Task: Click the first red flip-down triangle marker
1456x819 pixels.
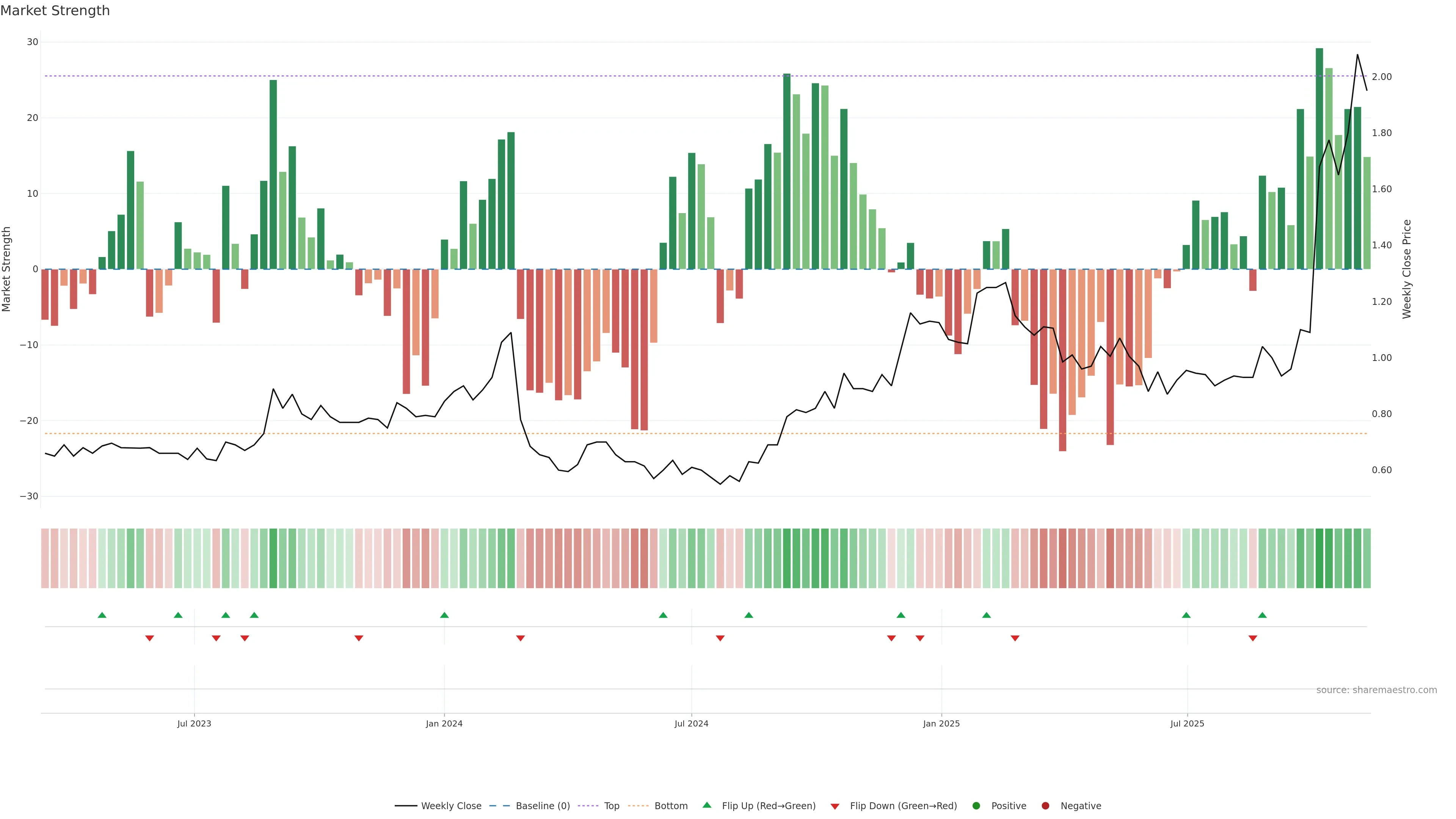Action: click(x=149, y=638)
